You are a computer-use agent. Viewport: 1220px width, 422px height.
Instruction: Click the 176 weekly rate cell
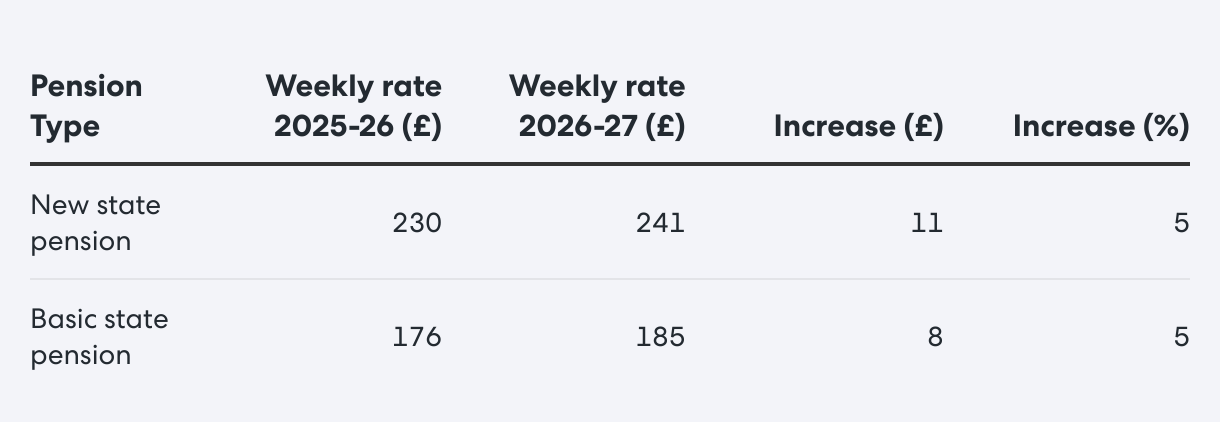tap(417, 337)
